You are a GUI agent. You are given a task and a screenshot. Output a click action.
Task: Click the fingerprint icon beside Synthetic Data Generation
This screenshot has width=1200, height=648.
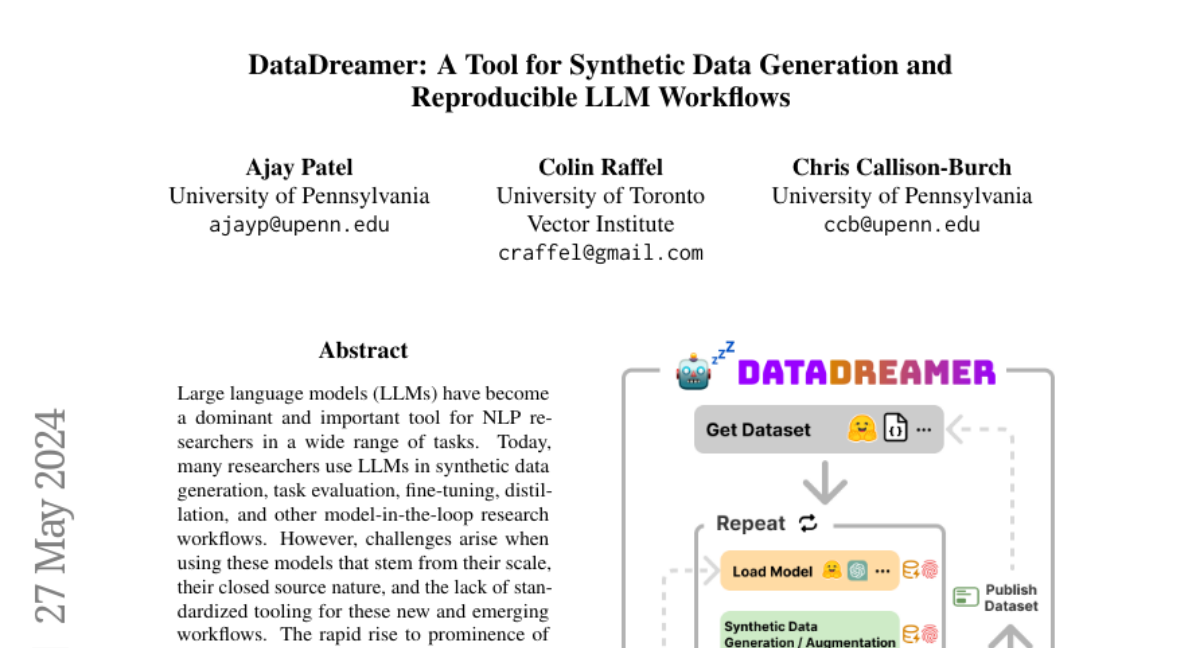(930, 633)
